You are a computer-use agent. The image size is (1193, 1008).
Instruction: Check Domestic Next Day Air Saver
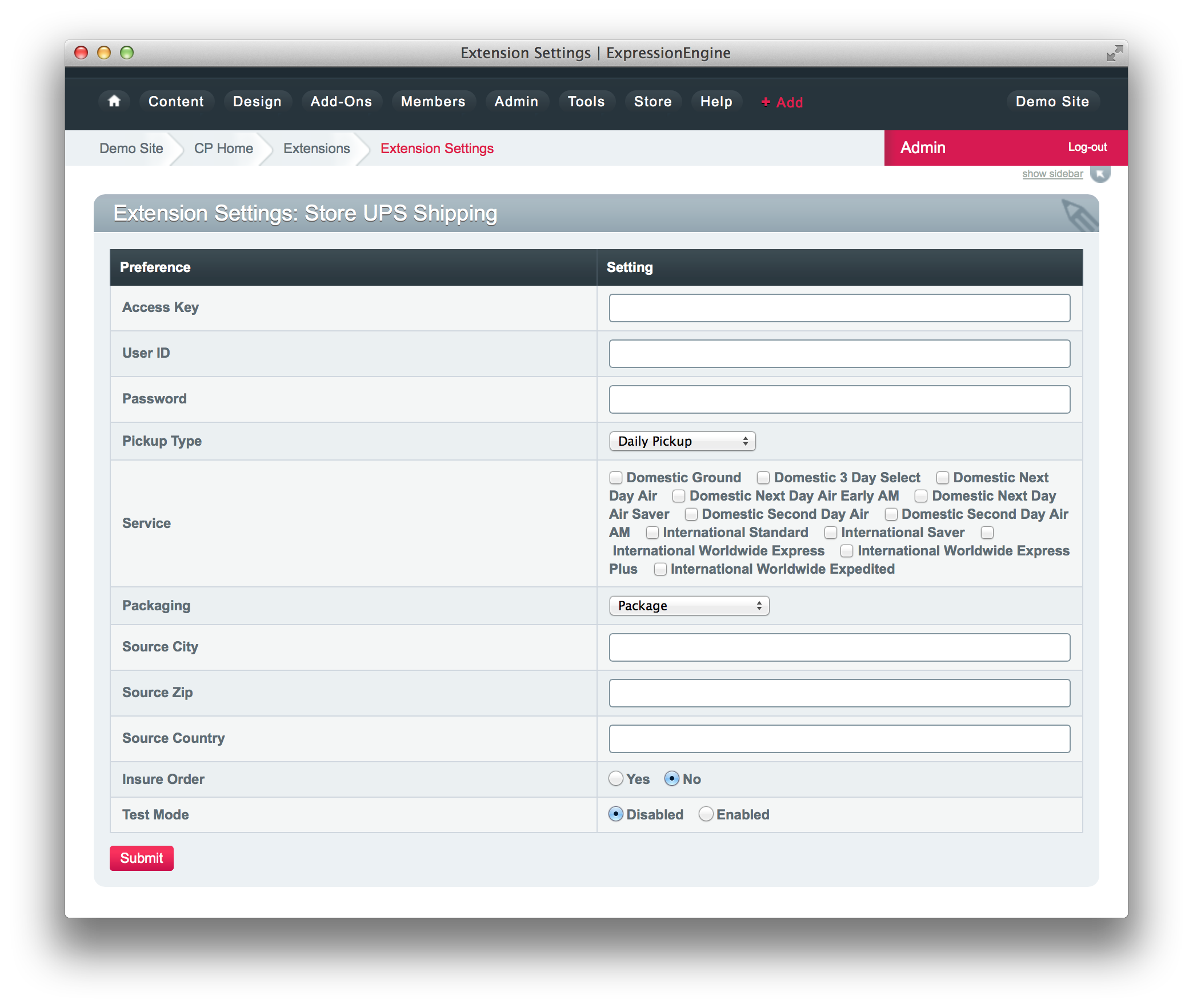click(921, 496)
